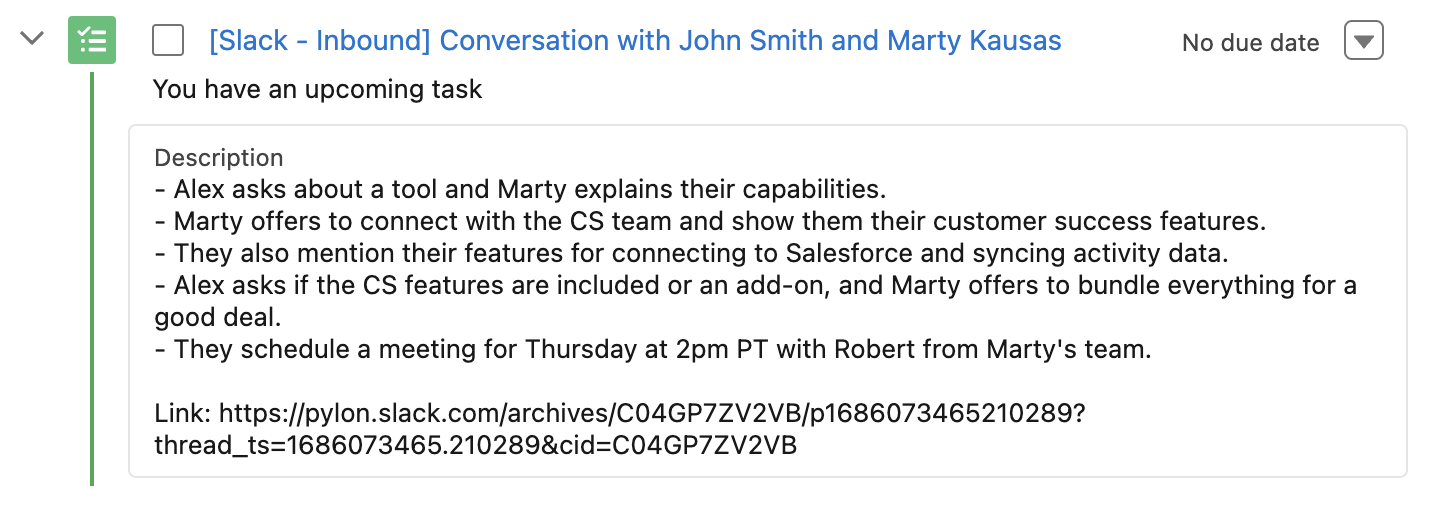Click the thread_ts portion of the URL
This screenshot has width=1432, height=510.
[x=475, y=445]
